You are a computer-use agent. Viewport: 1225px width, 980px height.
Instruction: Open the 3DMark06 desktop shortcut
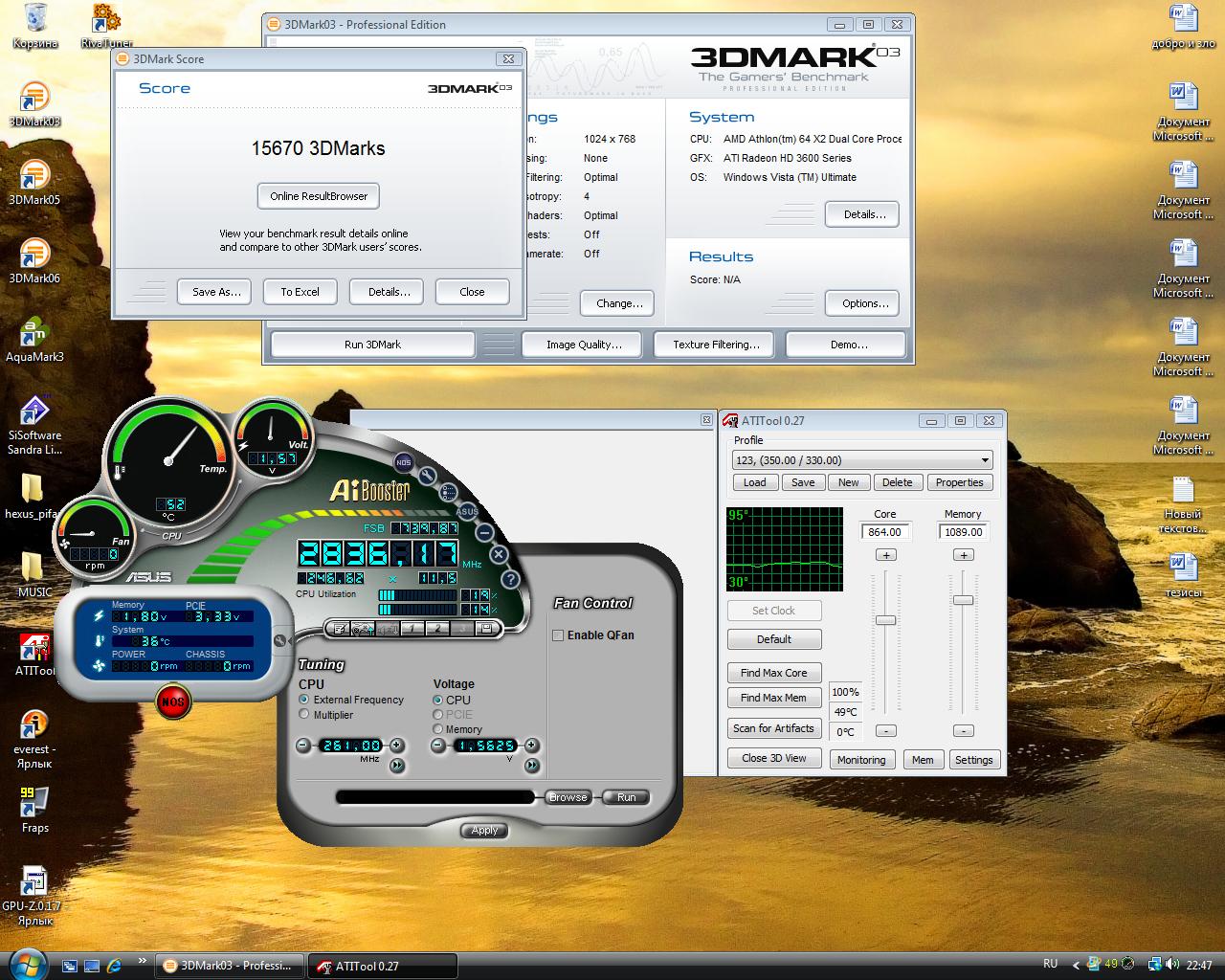[34, 261]
